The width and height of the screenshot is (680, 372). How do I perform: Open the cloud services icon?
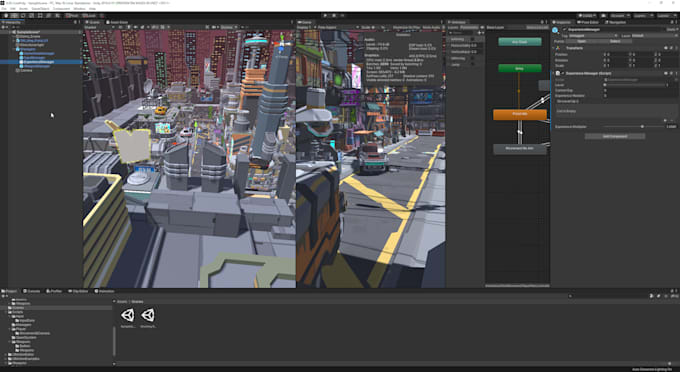pos(603,16)
